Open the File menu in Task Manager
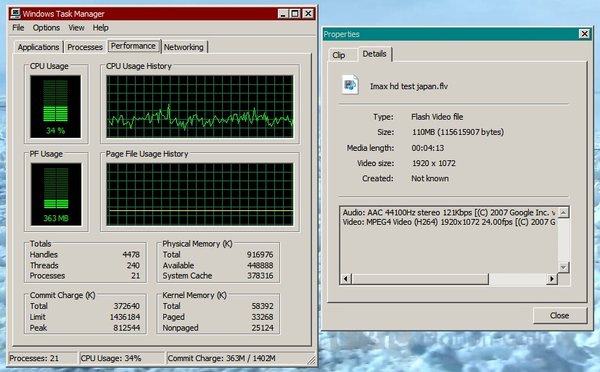This screenshot has width=600, height=372. (x=18, y=28)
